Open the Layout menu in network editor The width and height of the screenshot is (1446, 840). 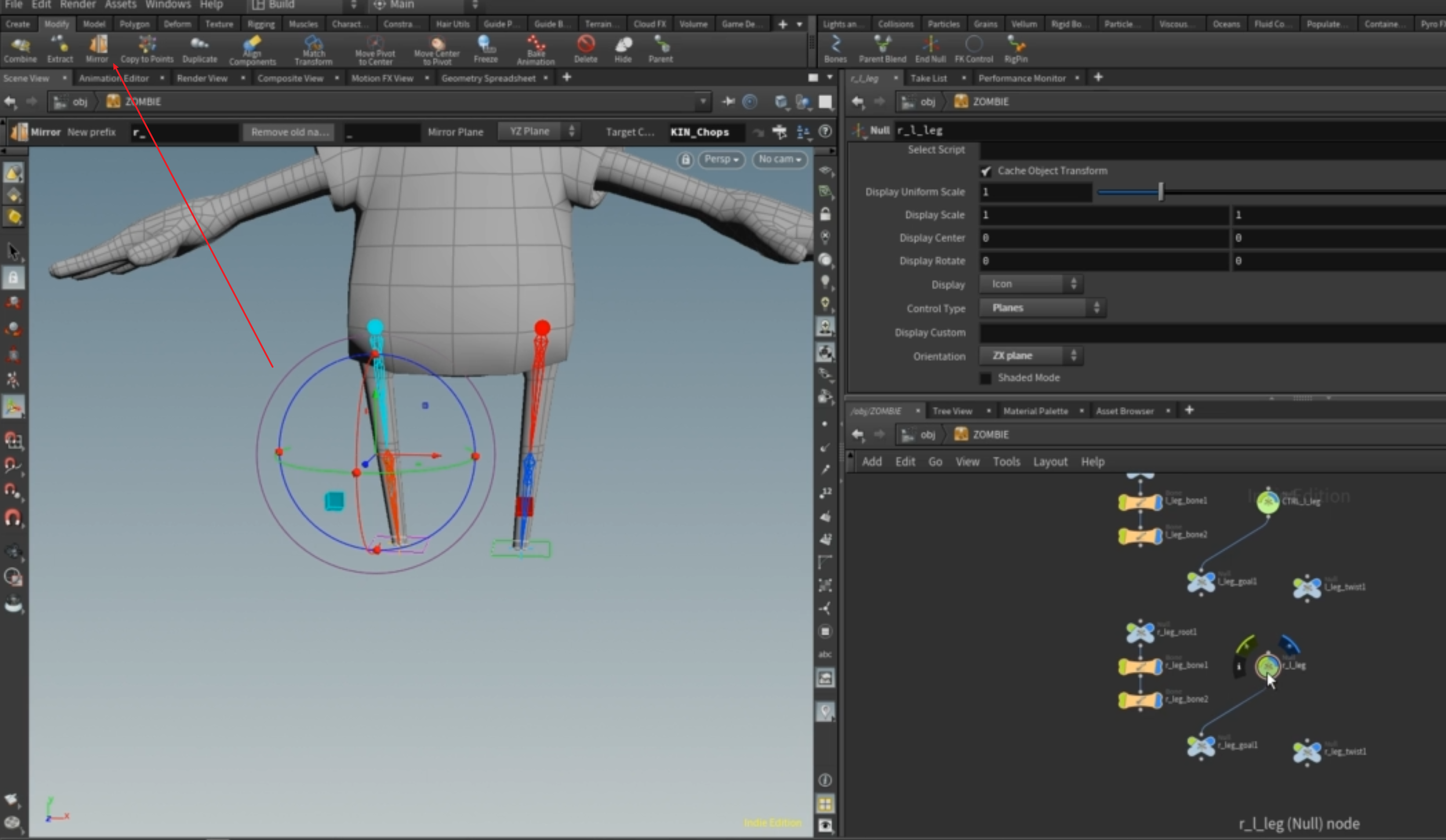click(x=1050, y=462)
